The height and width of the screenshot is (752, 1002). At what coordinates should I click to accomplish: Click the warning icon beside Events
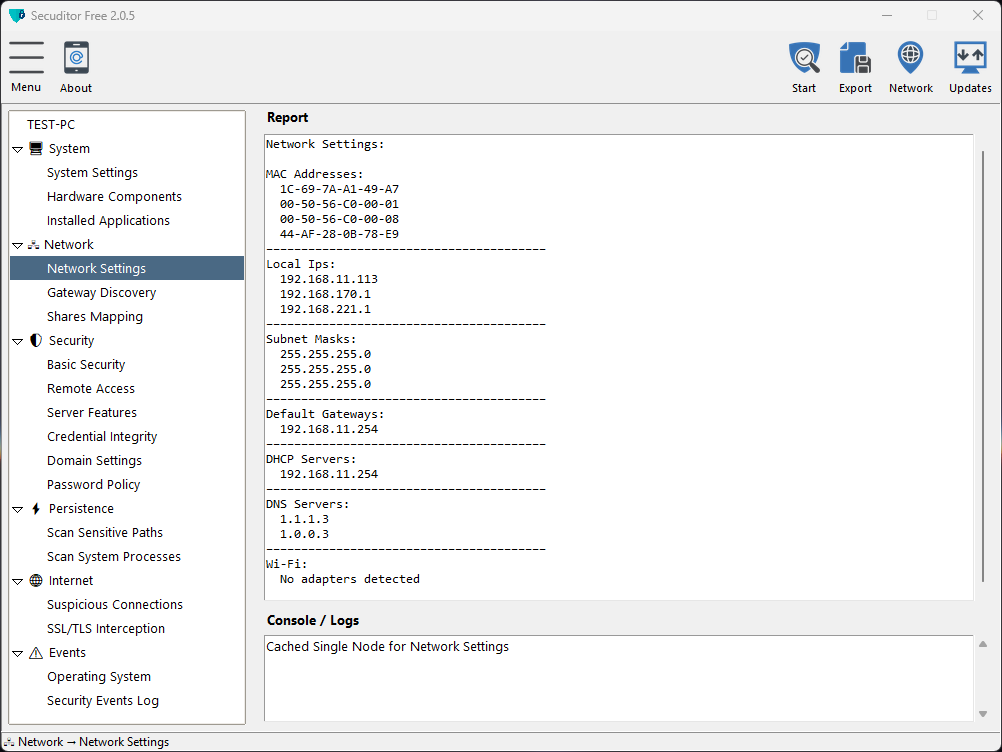(36, 653)
